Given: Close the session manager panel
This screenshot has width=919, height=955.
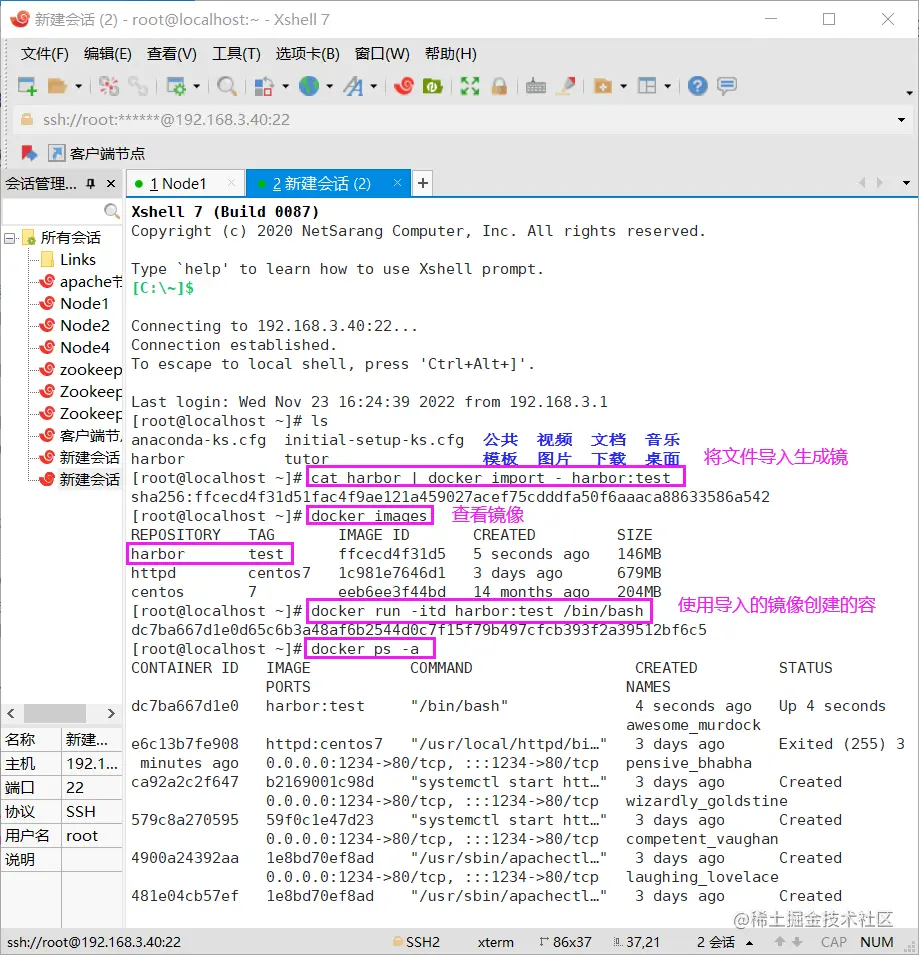Looking at the screenshot, I should click(x=111, y=183).
